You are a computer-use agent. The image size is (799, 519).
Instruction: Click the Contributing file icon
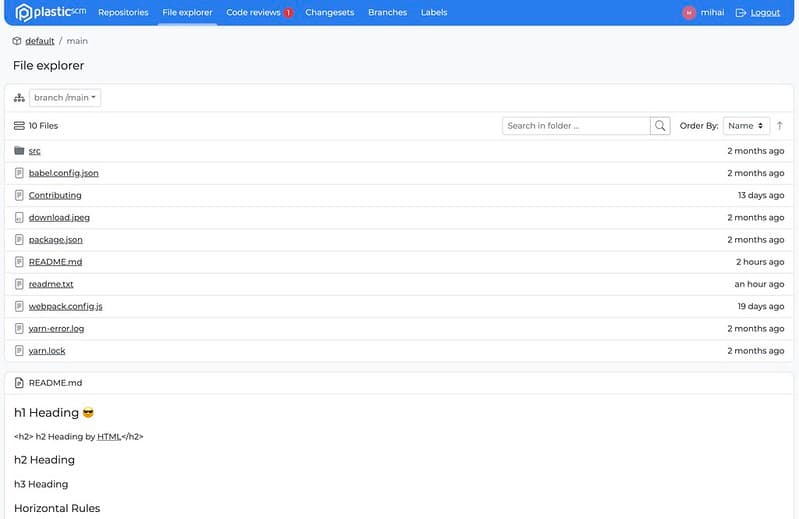[x=19, y=195]
